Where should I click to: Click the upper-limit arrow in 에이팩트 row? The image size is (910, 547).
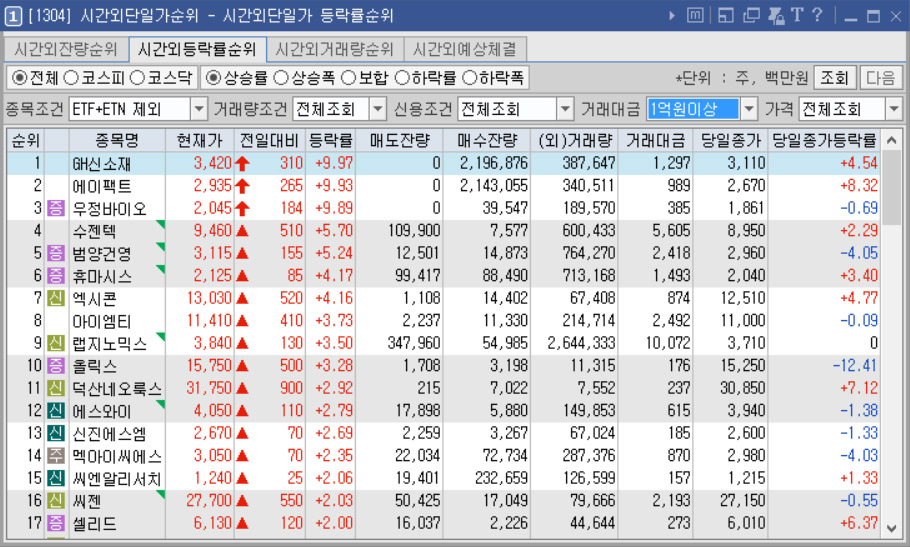coord(243,186)
